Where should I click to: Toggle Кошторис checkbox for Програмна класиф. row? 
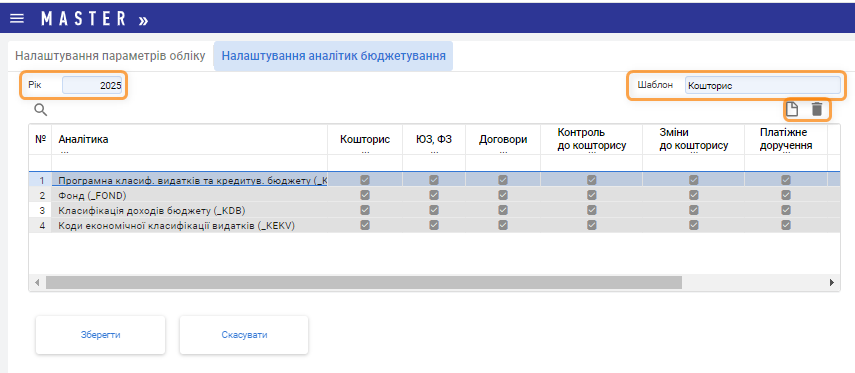click(365, 179)
